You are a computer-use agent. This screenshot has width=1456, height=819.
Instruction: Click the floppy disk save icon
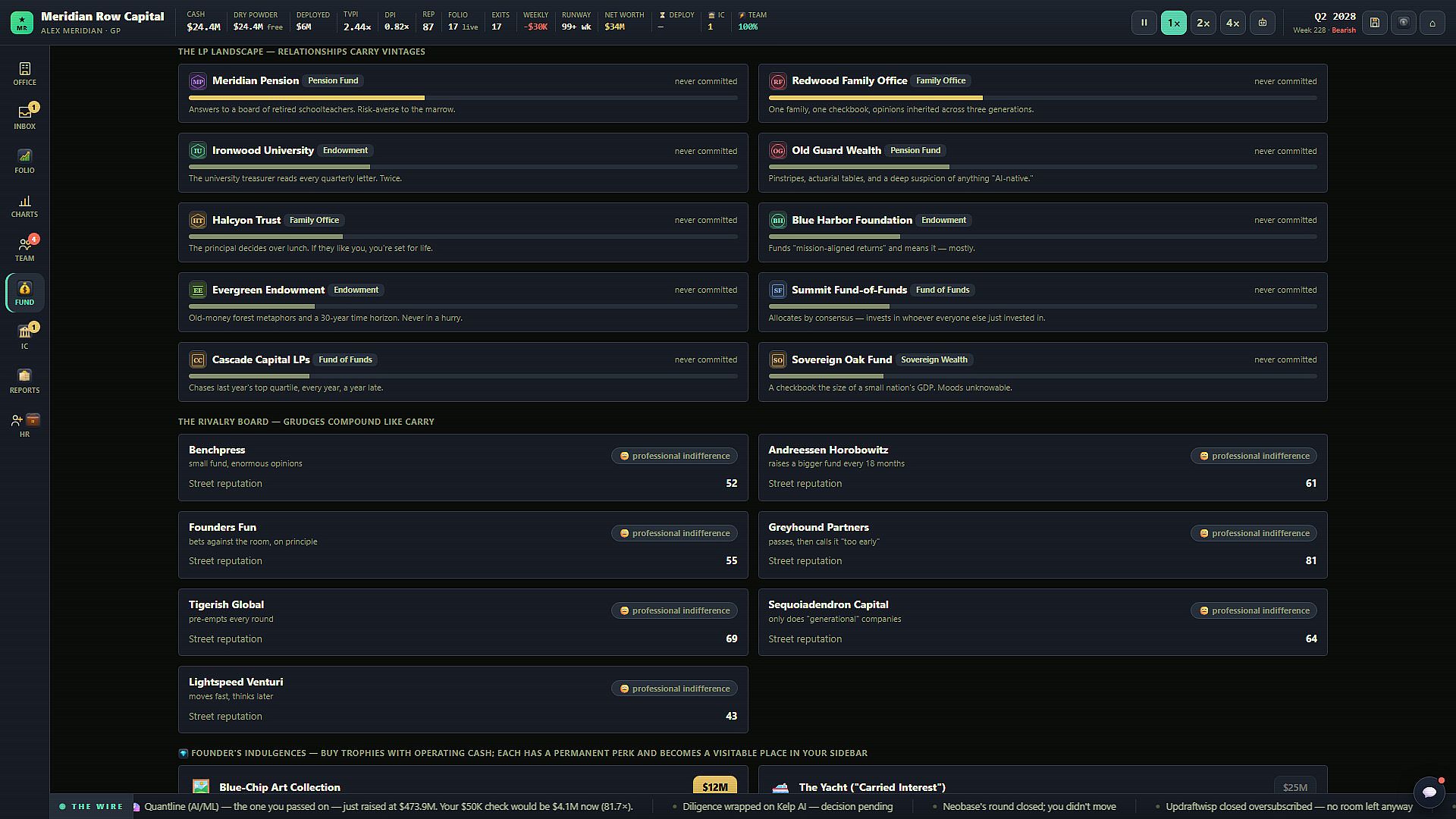point(1375,23)
